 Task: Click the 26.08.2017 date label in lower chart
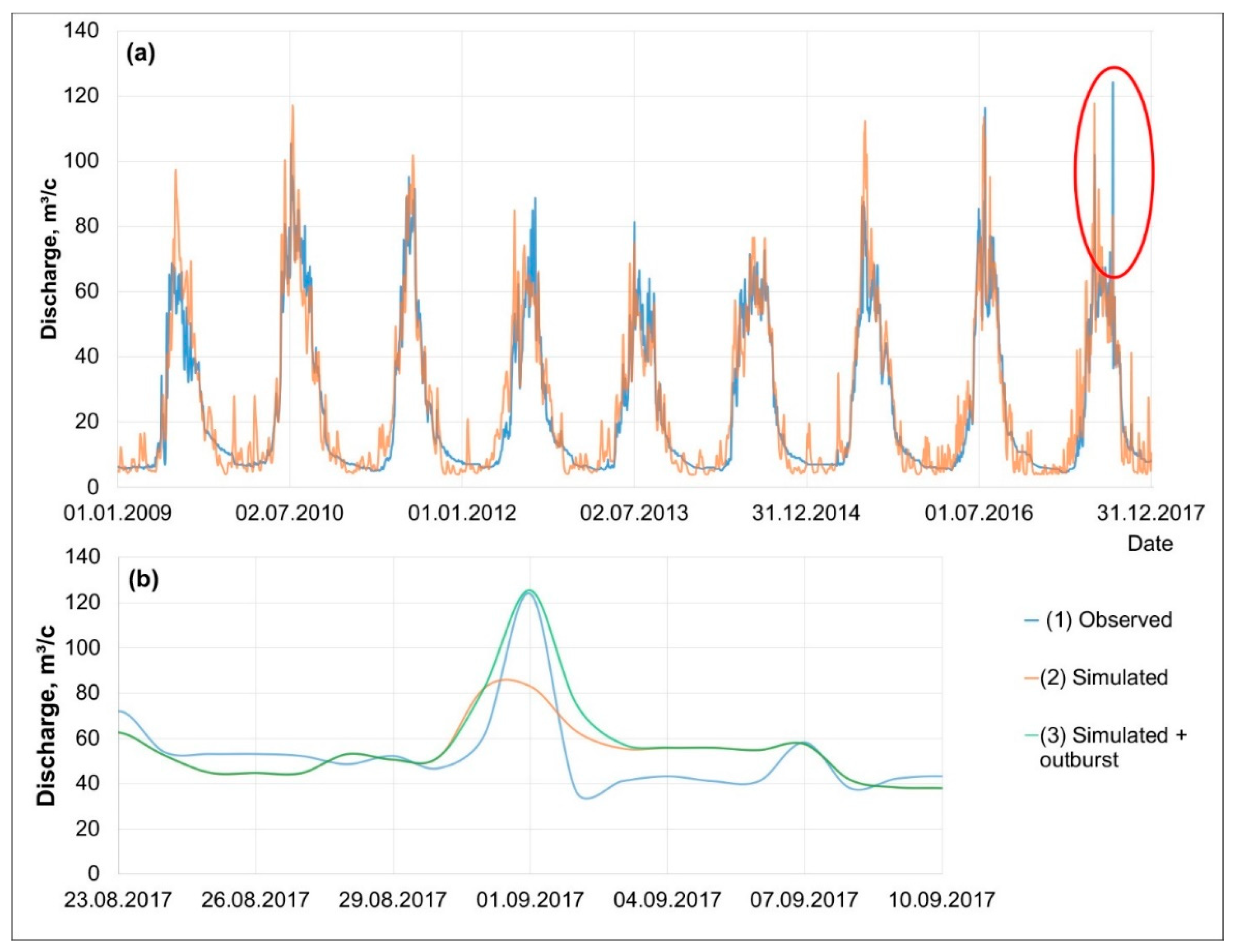[x=256, y=899]
